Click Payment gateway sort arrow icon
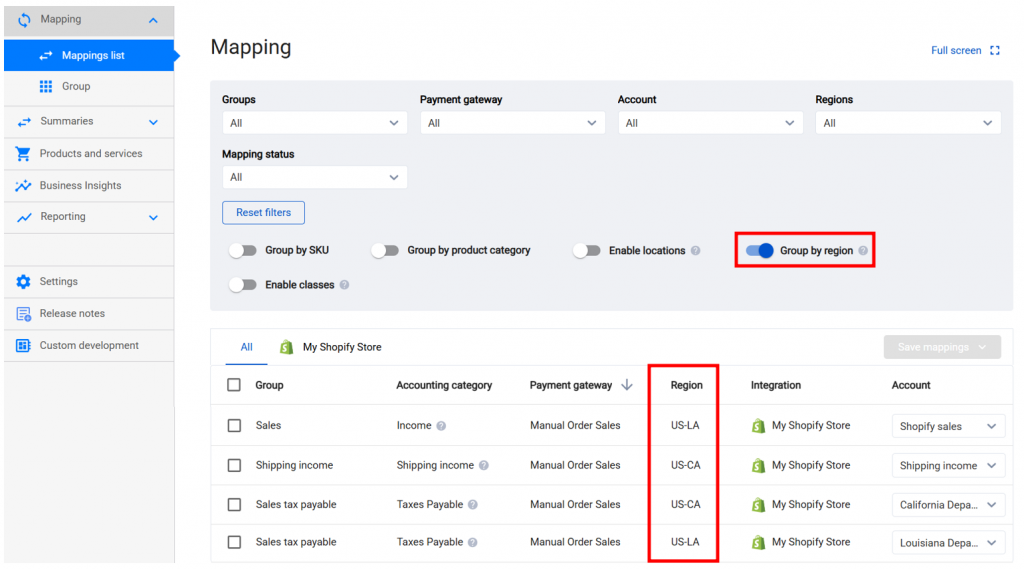Screen dimensions: 1024x569 pos(627,385)
